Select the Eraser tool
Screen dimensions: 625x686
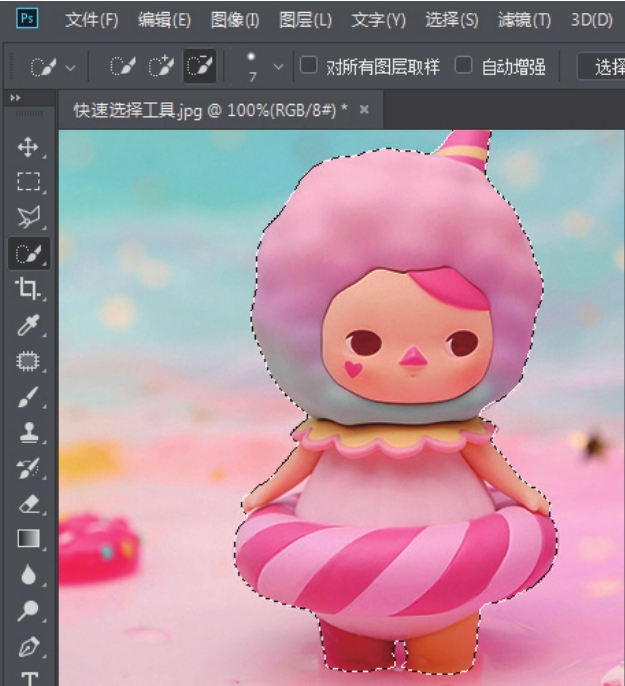coord(28,504)
